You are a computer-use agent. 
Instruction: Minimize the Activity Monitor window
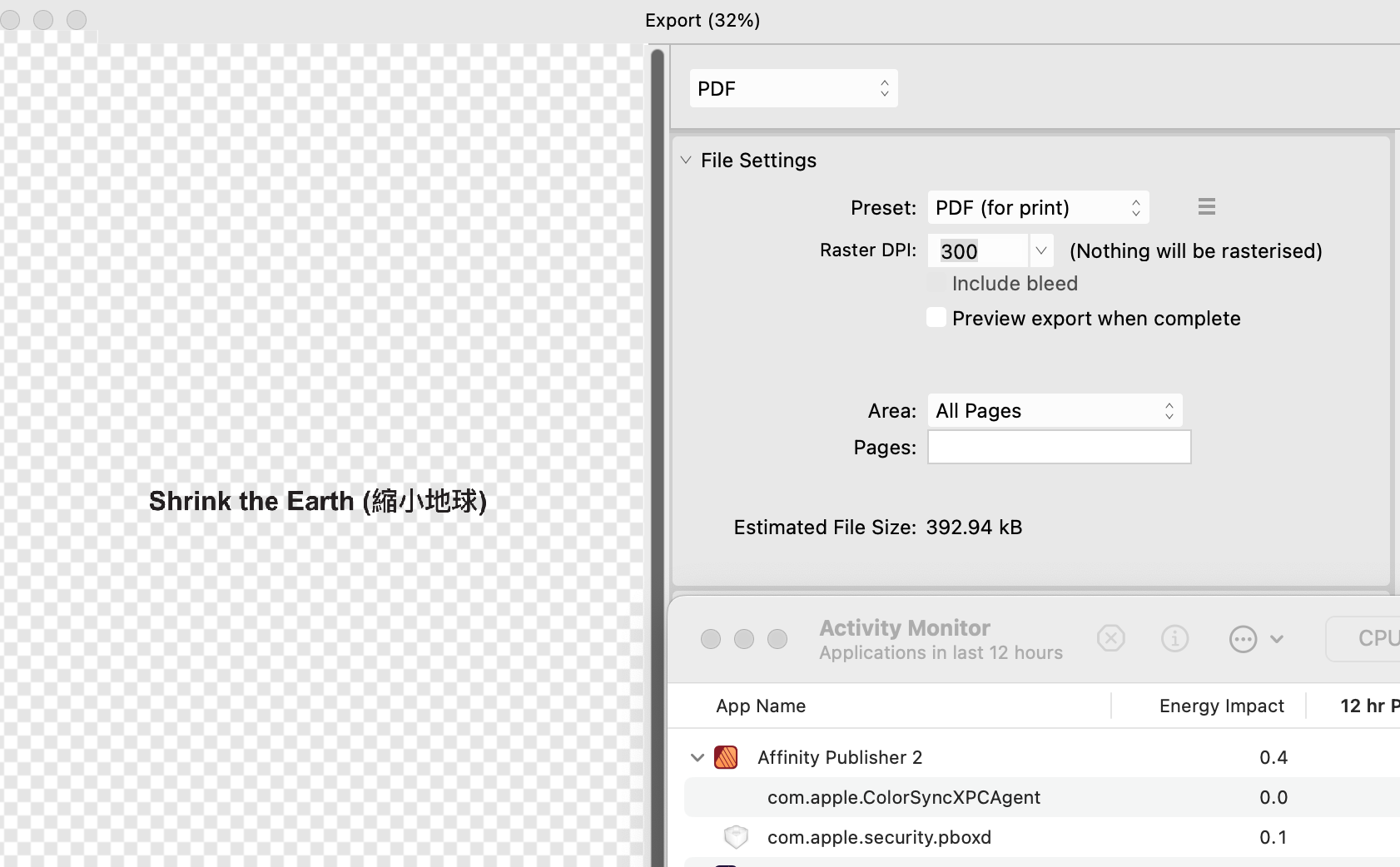coord(744,638)
